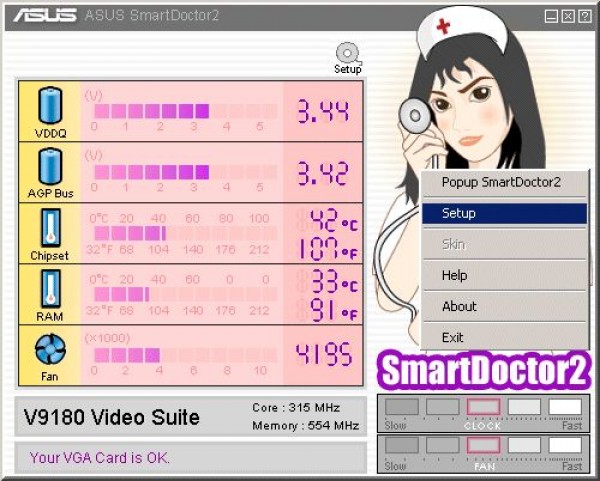Image resolution: width=600 pixels, height=481 pixels.
Task: Click the 107 °F chipset reading
Action: [328, 249]
